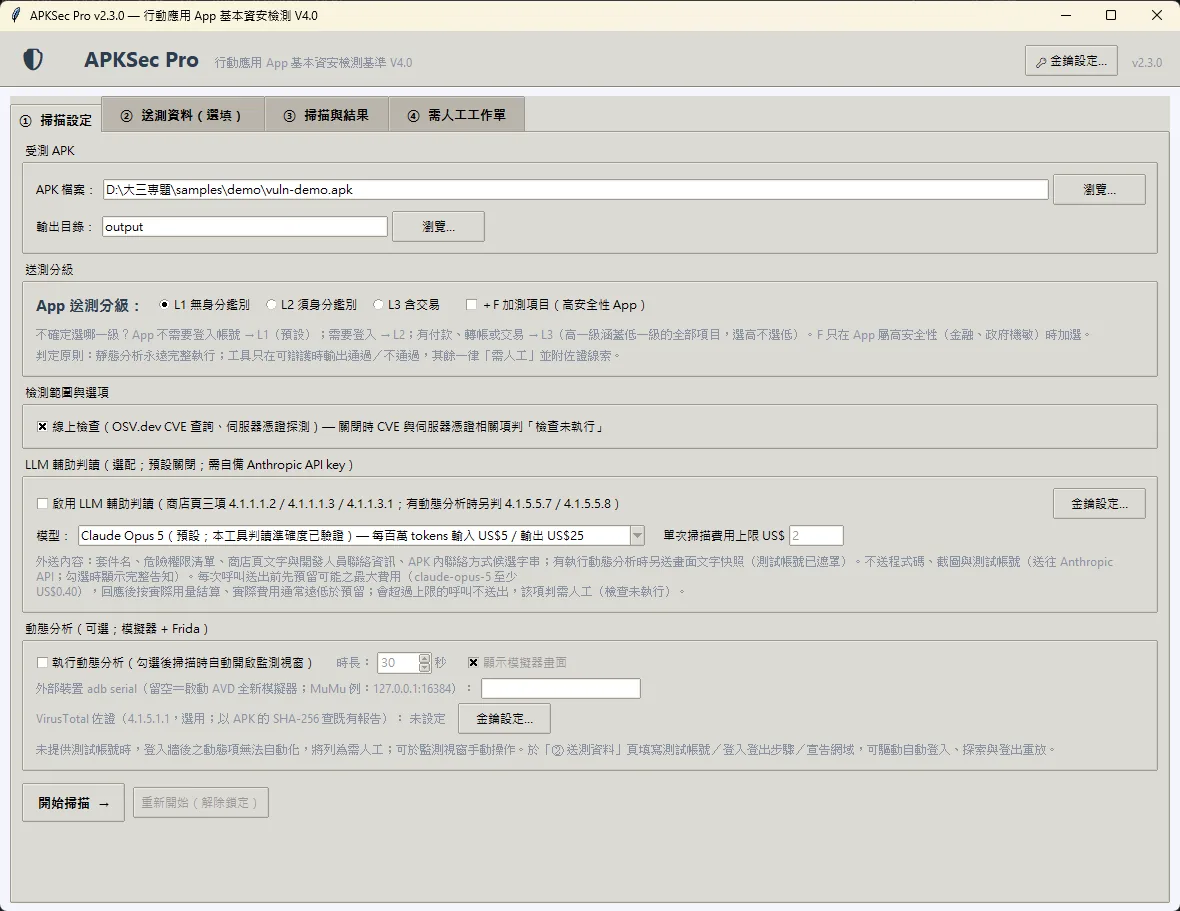
Task: Minimize the window from the title bar
Action: pyautogui.click(x=1066, y=15)
